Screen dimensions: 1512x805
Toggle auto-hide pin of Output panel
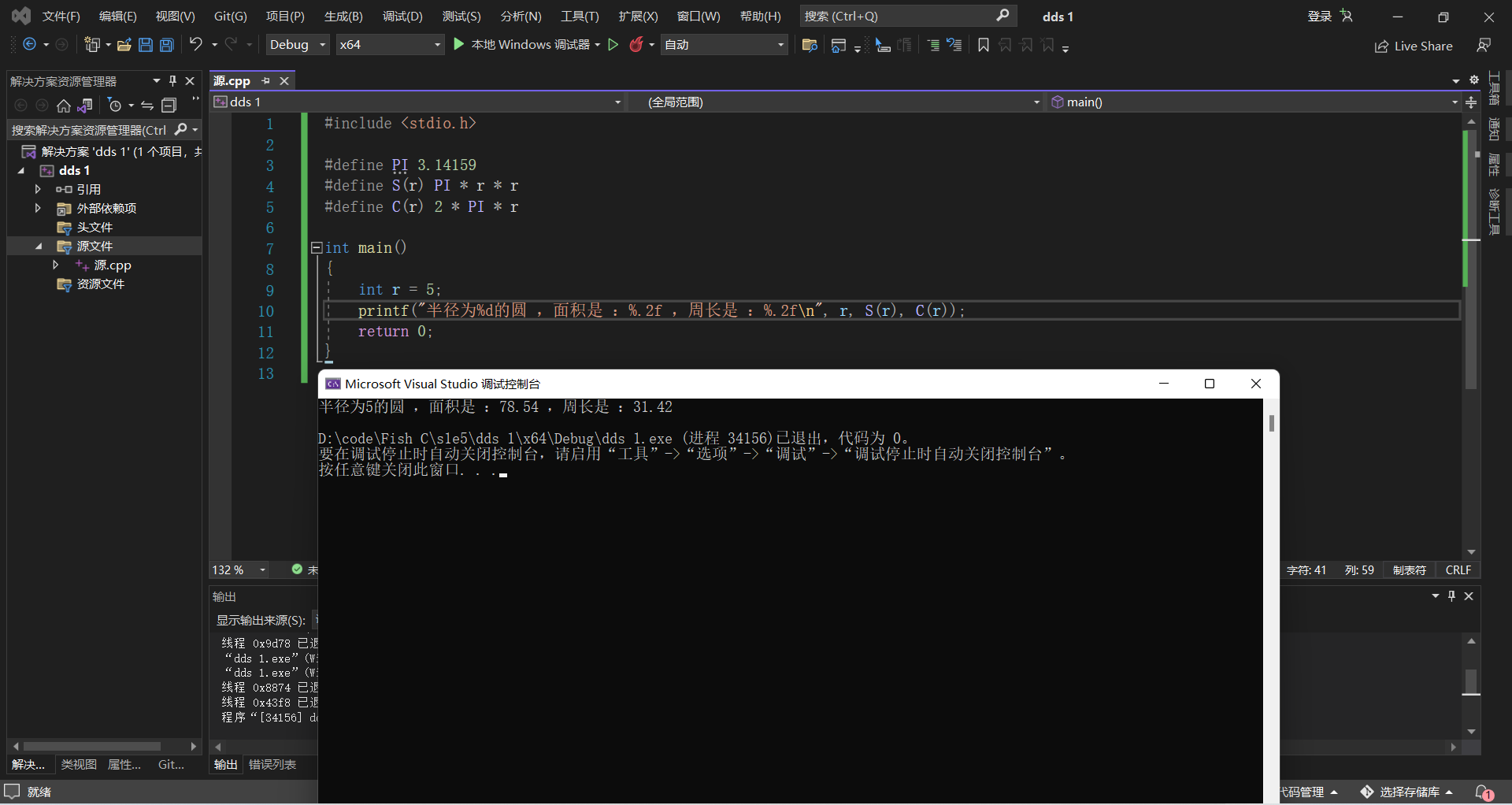click(1452, 596)
